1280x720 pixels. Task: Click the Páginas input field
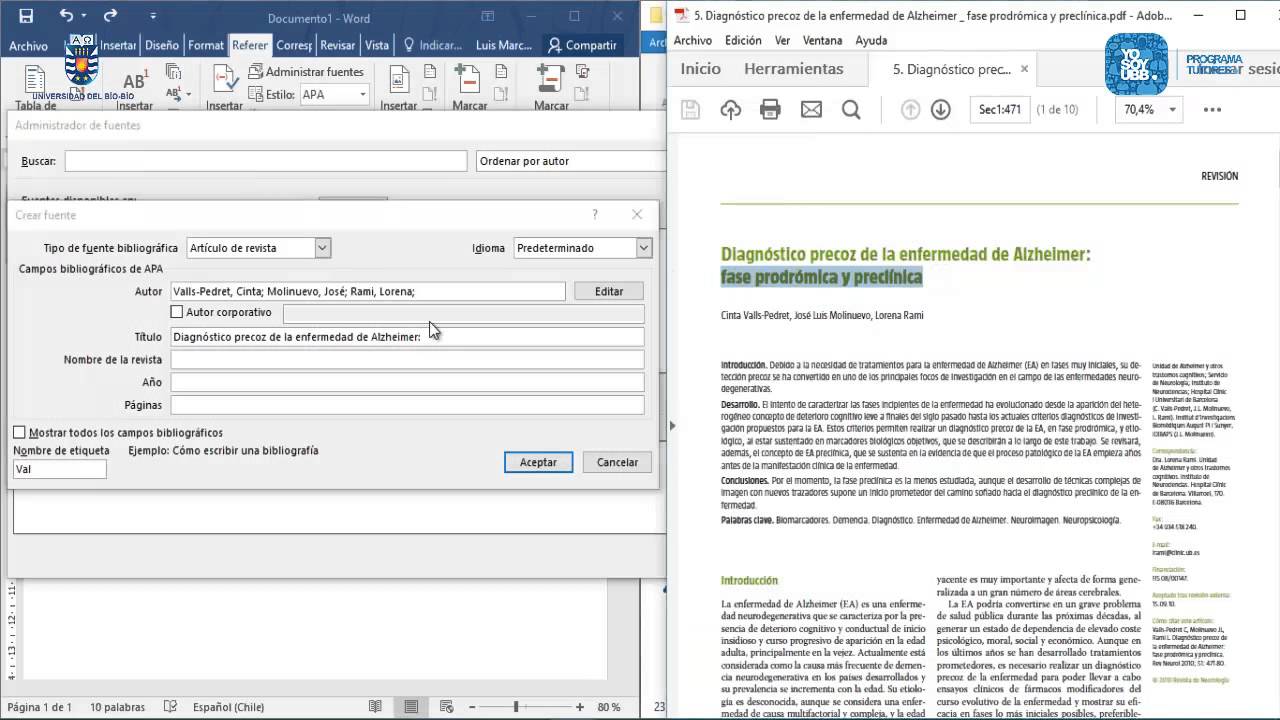(408, 405)
